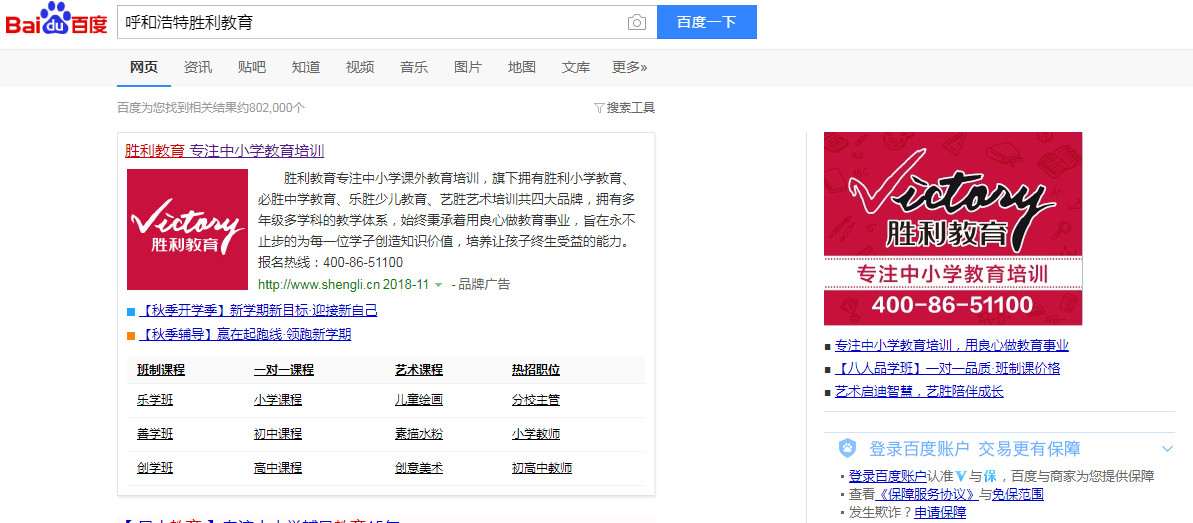Open the 视频 tab
1193x523 pixels.
pos(360,67)
